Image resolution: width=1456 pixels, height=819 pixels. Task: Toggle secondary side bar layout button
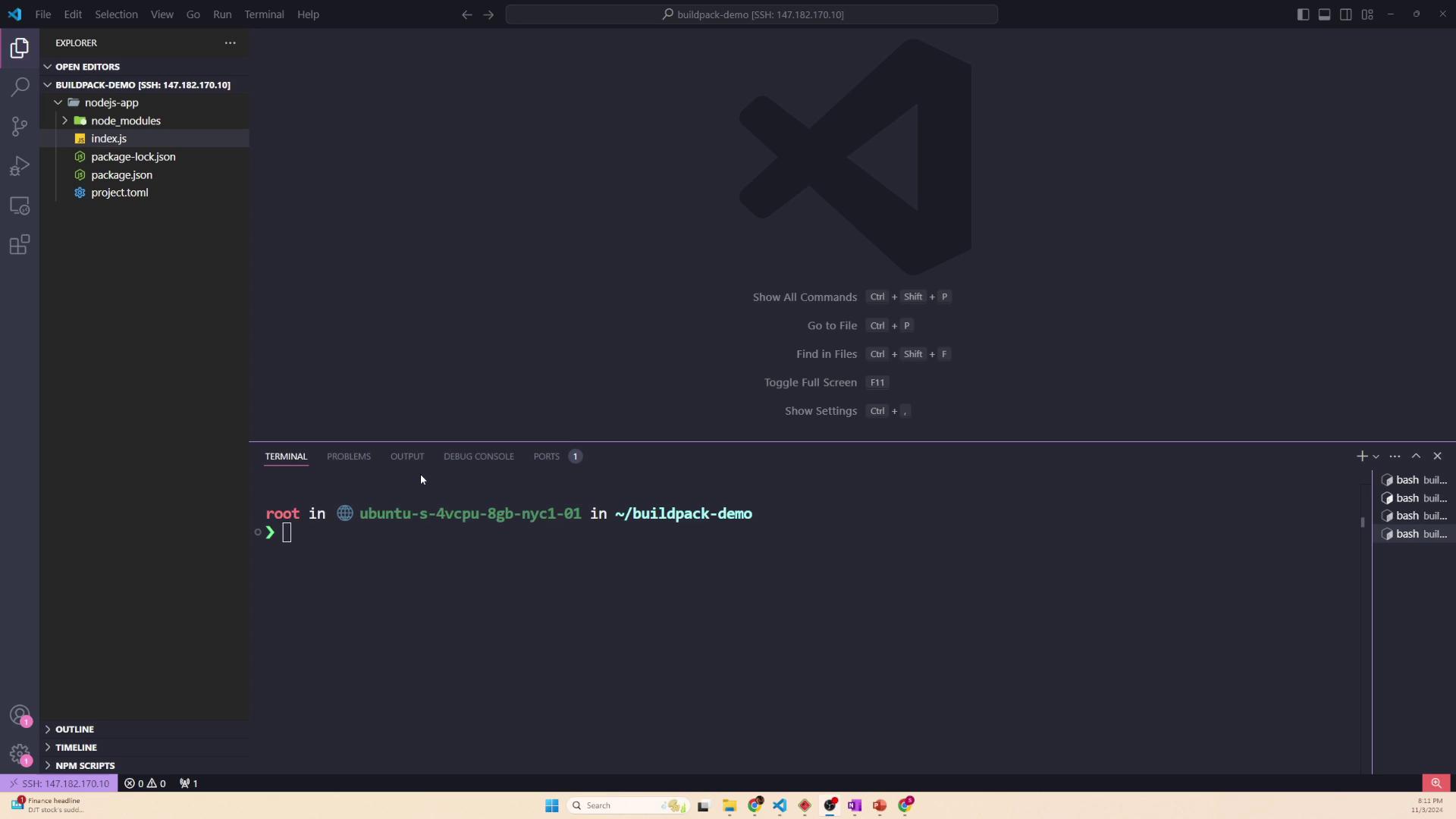click(x=1345, y=14)
